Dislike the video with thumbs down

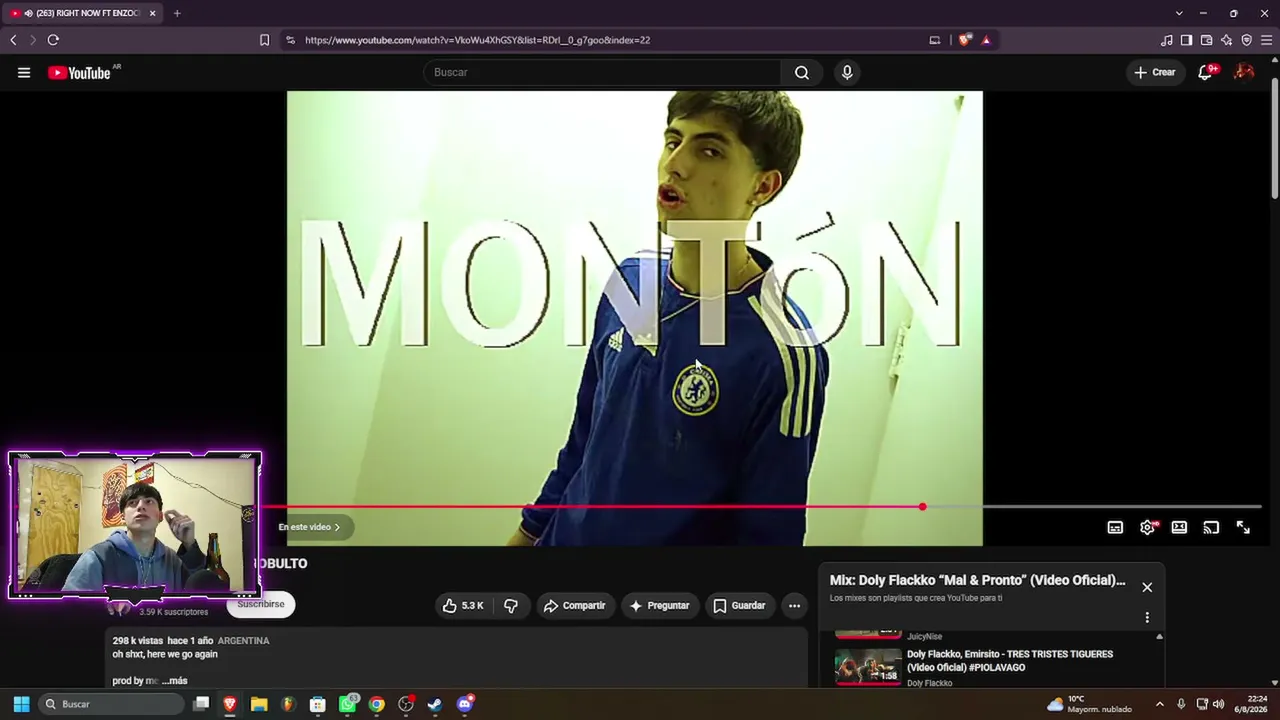pyautogui.click(x=511, y=605)
